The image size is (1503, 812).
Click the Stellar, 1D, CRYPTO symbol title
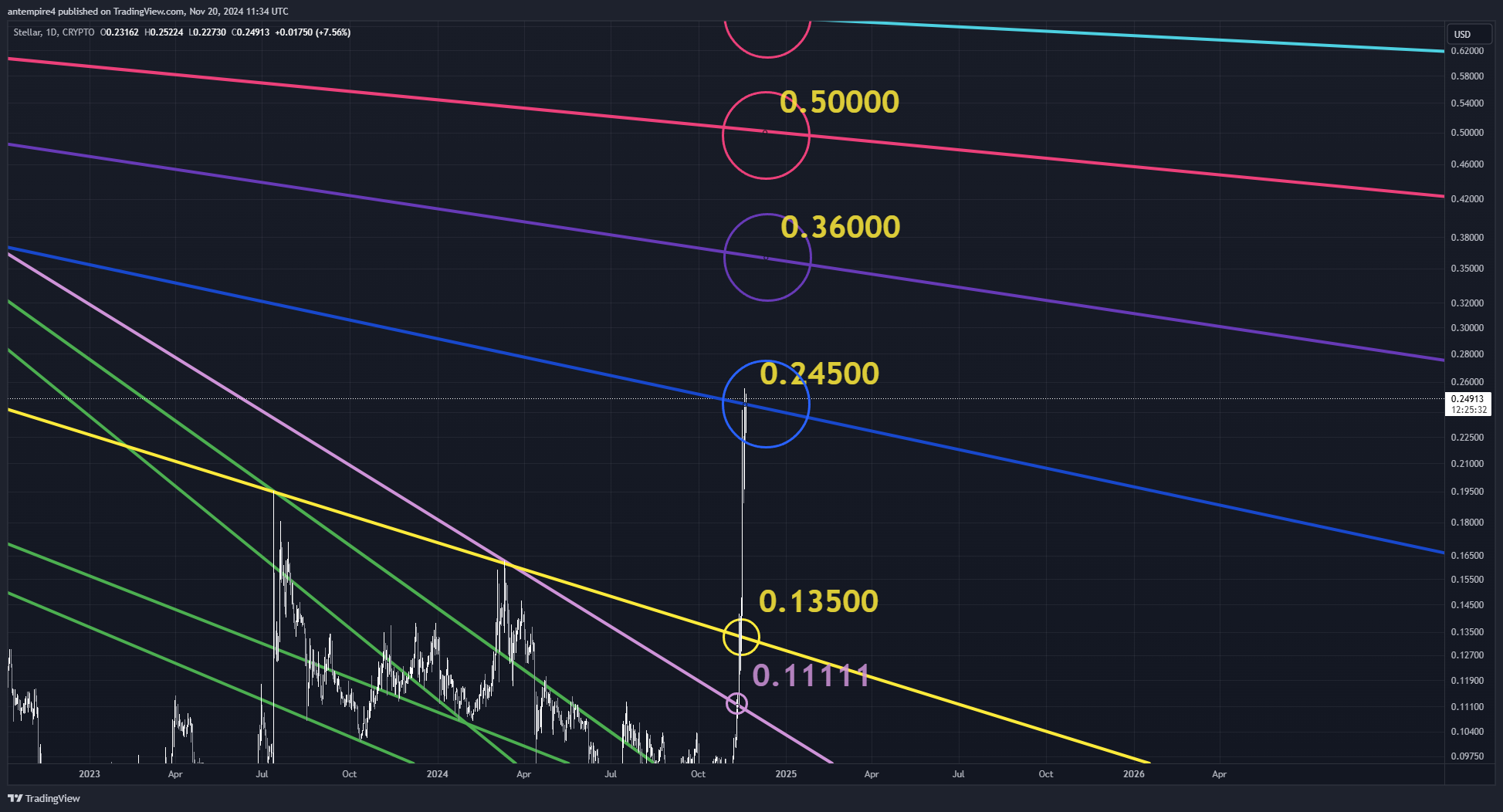[54, 32]
